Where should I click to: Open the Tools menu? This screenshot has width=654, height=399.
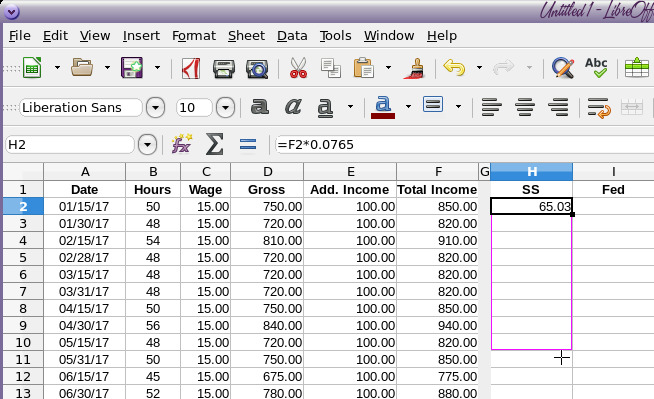(x=336, y=36)
